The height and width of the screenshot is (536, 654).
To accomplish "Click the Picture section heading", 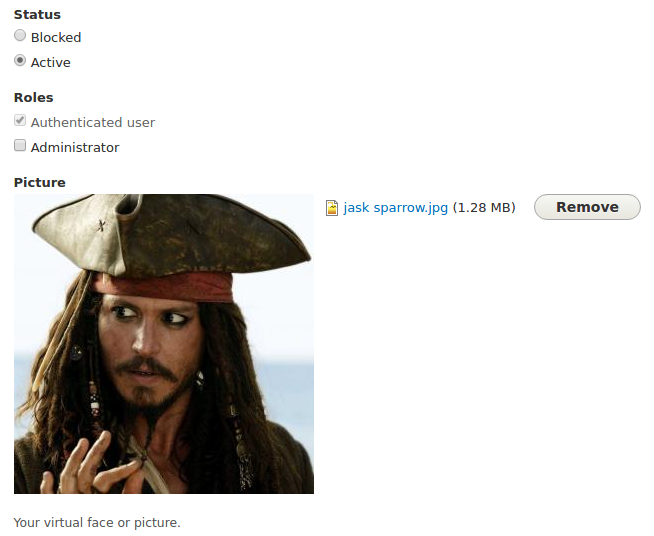I will pyautogui.click(x=40, y=183).
